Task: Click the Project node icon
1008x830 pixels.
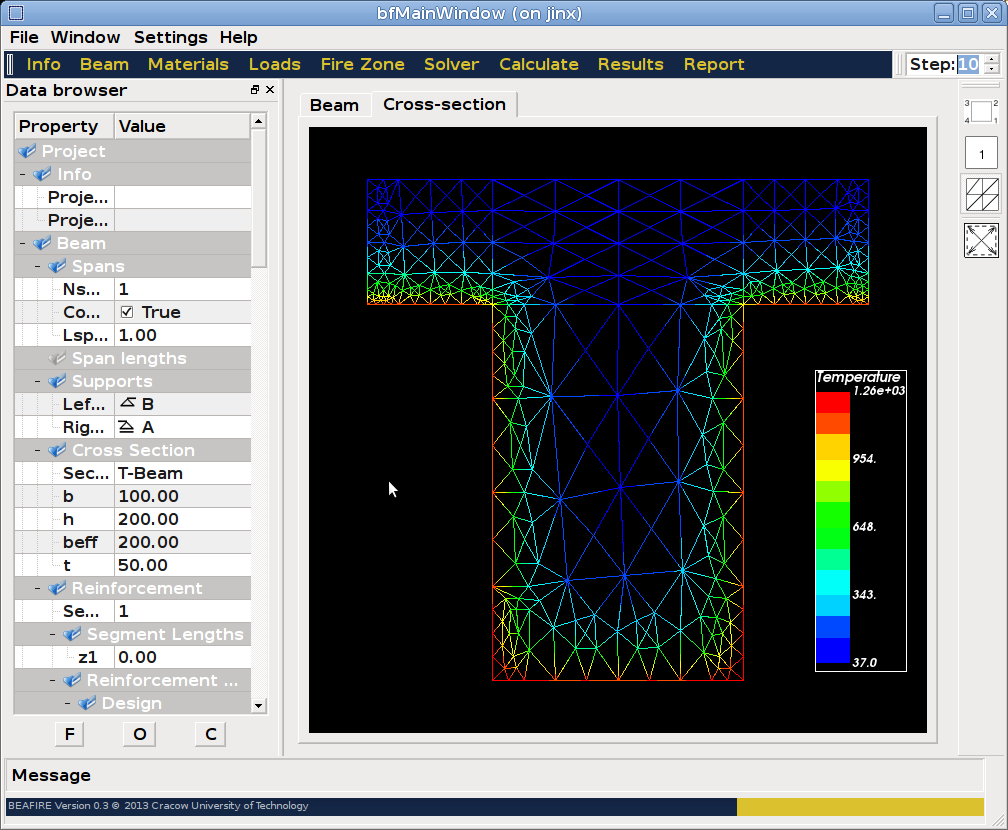Action: coord(27,151)
